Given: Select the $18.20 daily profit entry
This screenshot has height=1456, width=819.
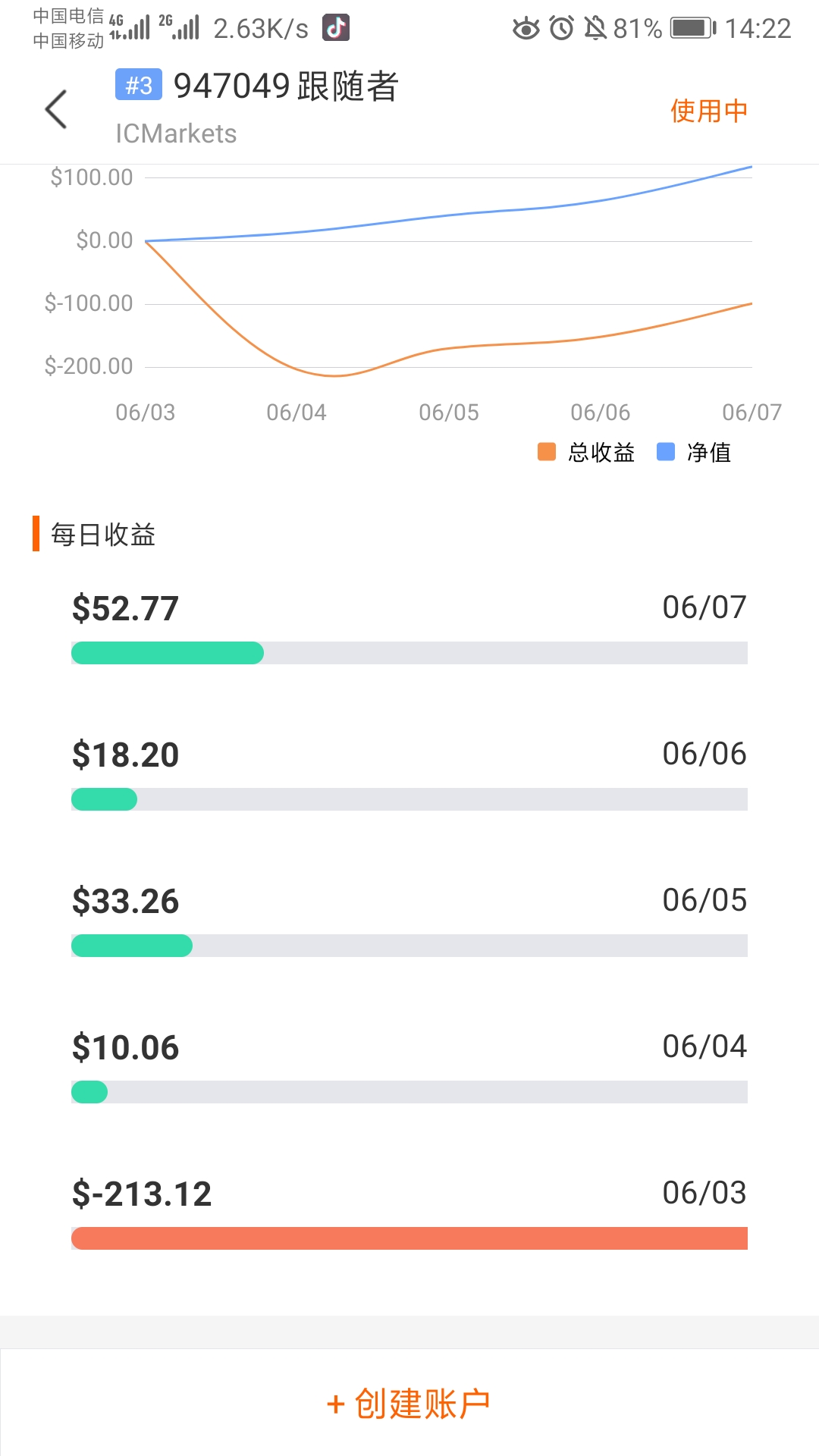Looking at the screenshot, I should (x=126, y=755).
